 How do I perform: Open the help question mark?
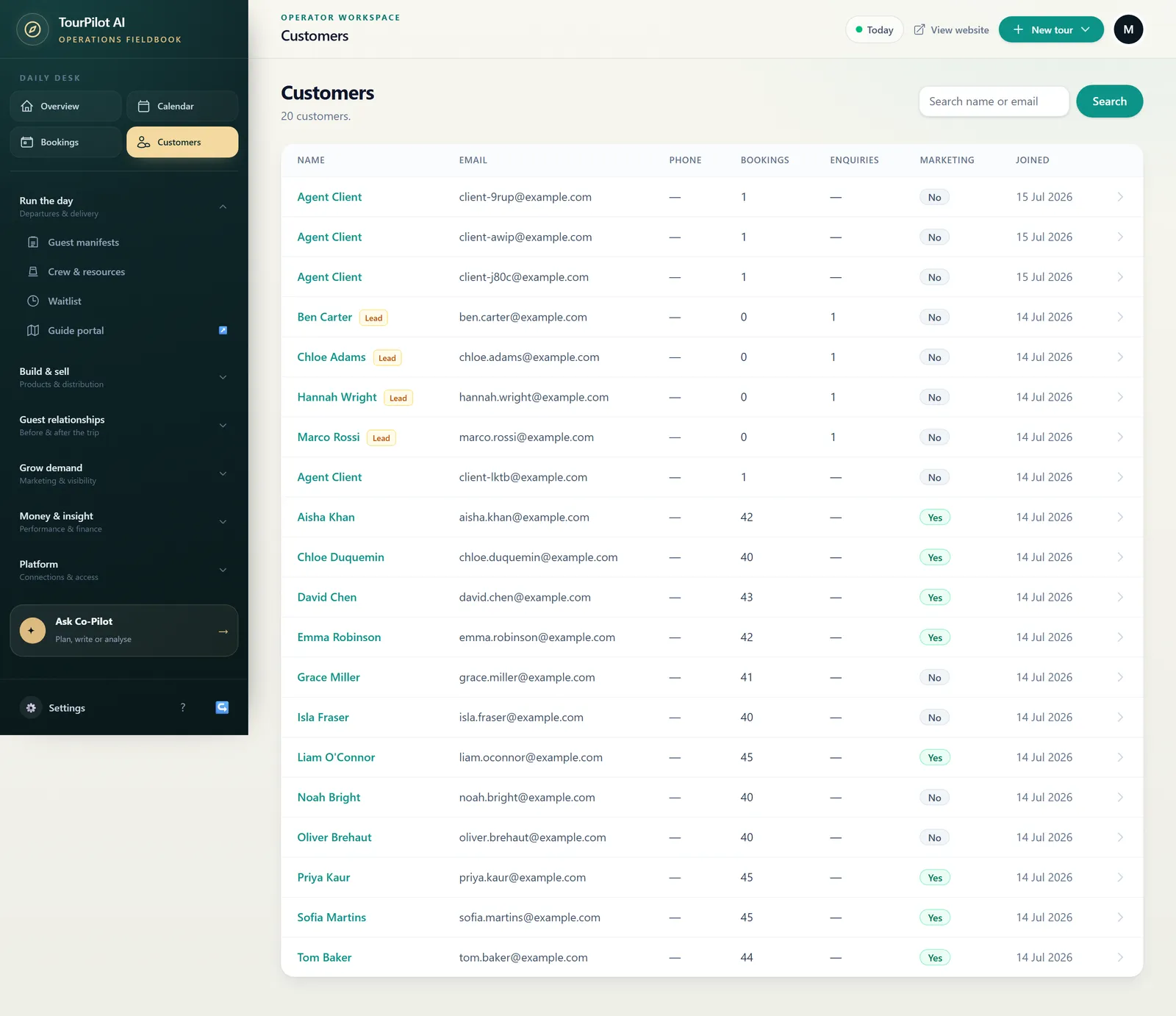click(x=183, y=707)
